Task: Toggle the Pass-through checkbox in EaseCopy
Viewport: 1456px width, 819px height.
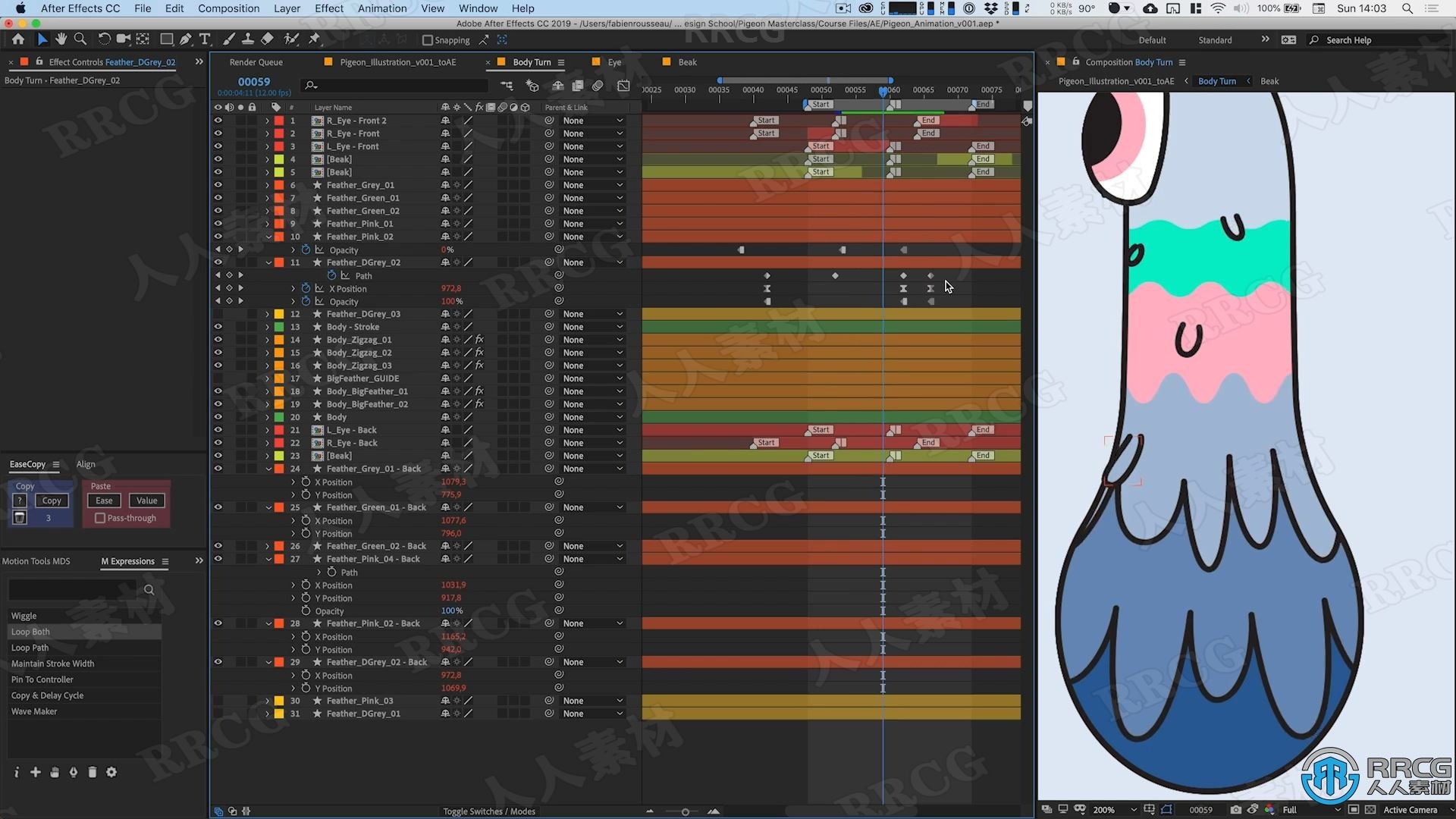Action: [x=99, y=518]
